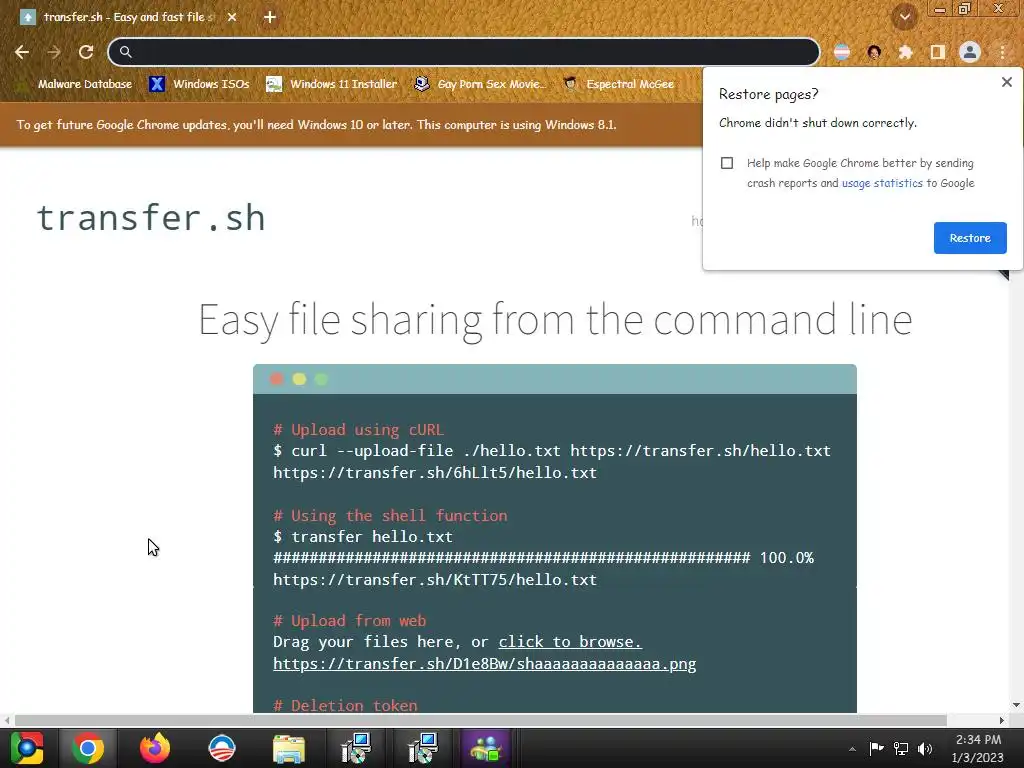Switch to Google Chrome in the taskbar
Viewport: 1024px width, 768px height.
click(88, 748)
